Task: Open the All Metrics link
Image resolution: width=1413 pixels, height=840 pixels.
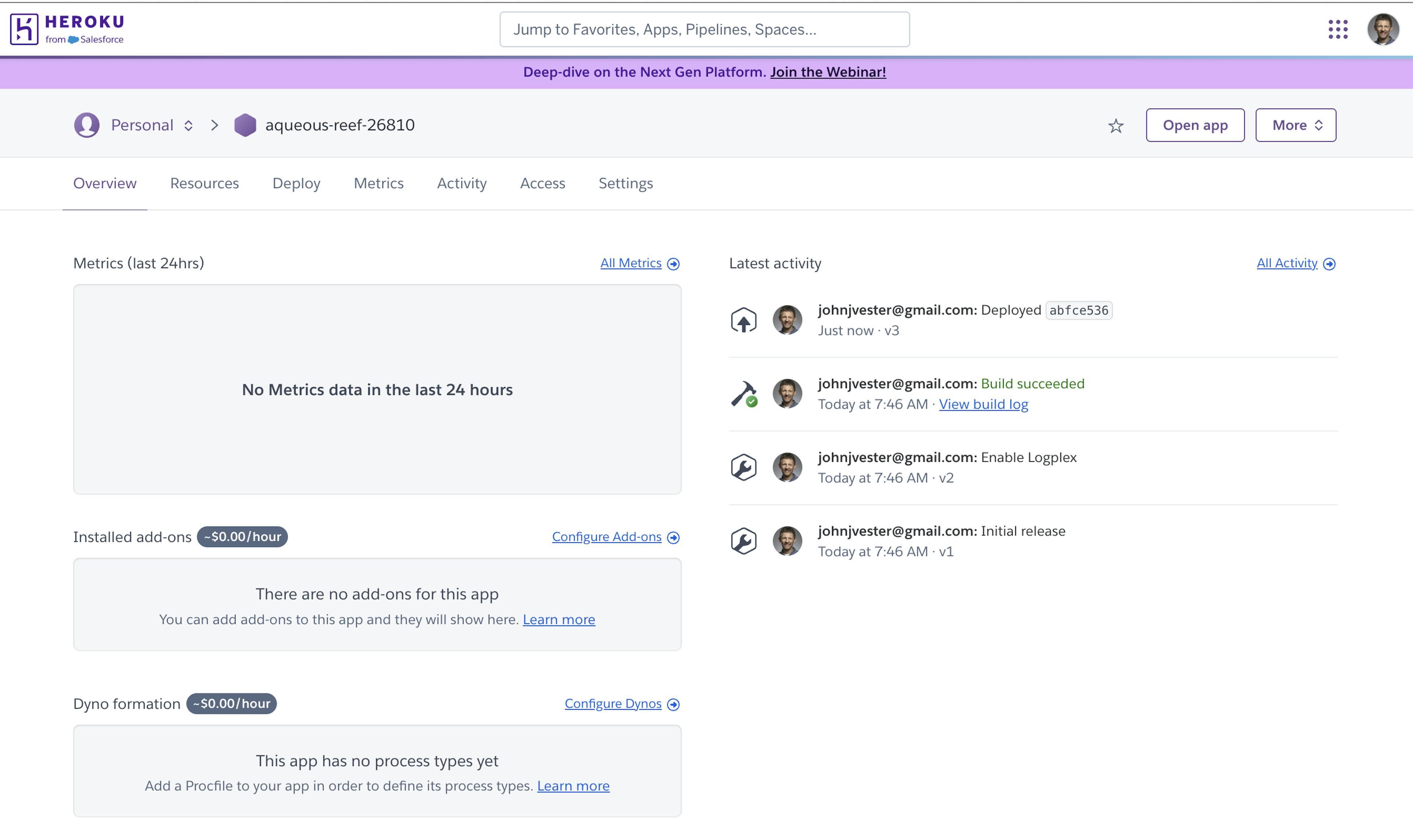Action: click(631, 263)
